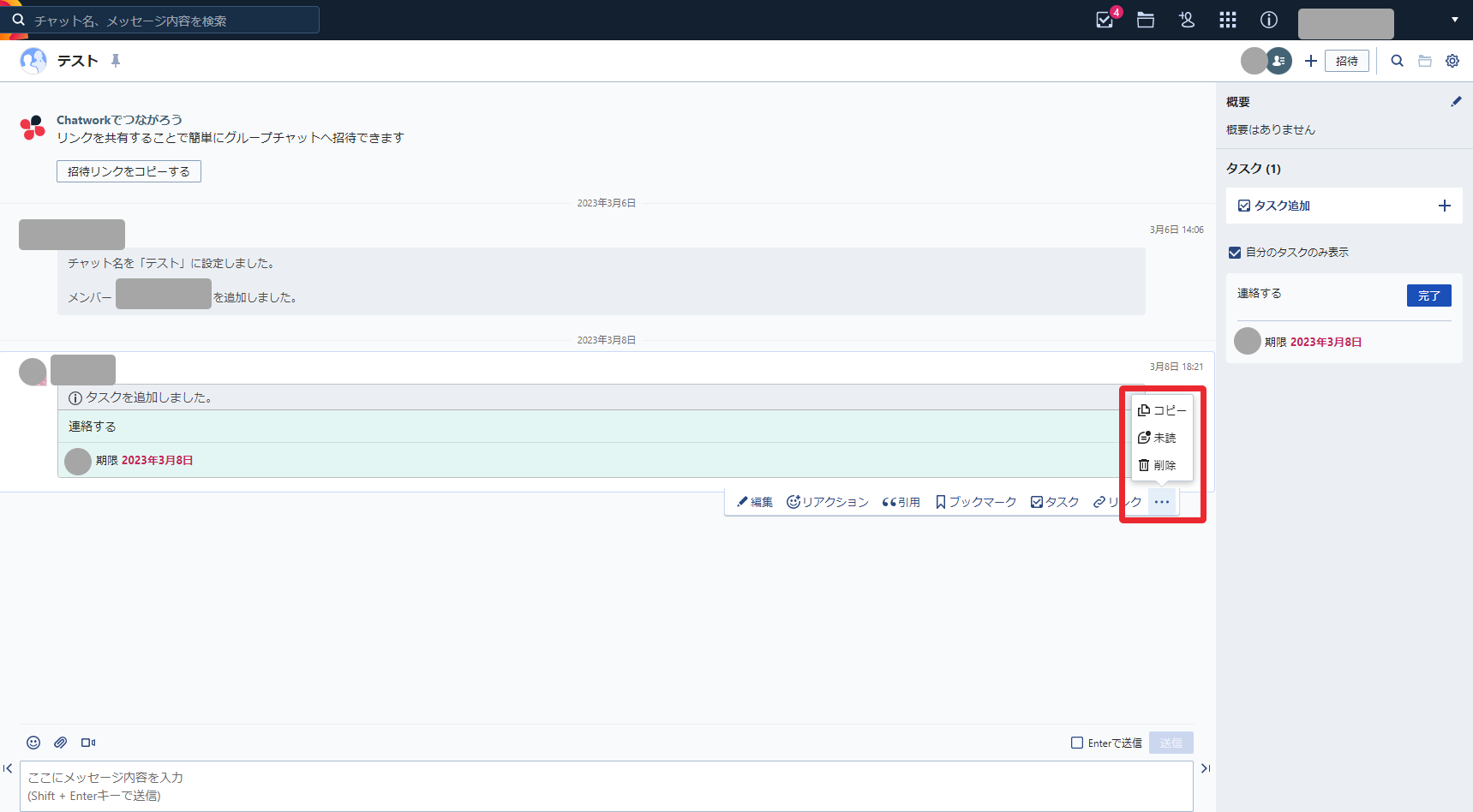The height and width of the screenshot is (812, 1473).
Task: Attach a file with paperclip icon
Action: [61, 743]
